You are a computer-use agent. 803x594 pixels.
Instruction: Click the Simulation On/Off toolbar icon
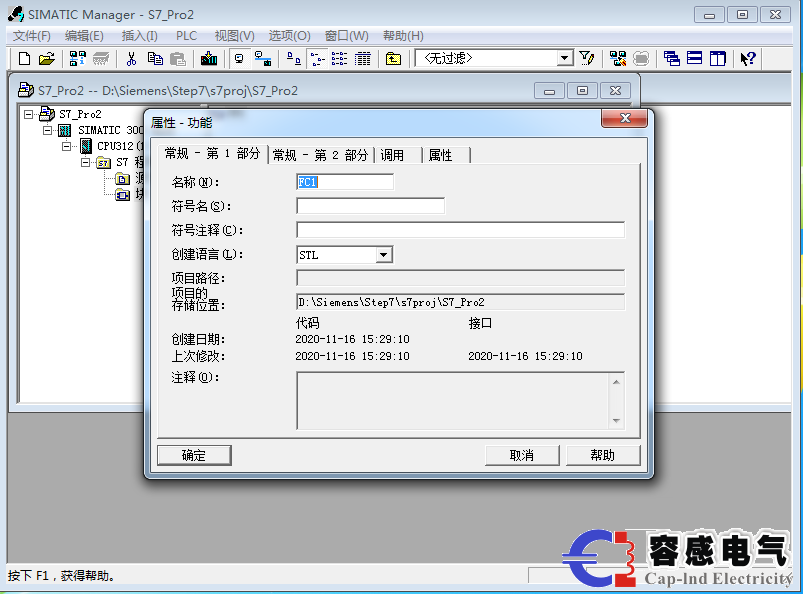[641, 59]
